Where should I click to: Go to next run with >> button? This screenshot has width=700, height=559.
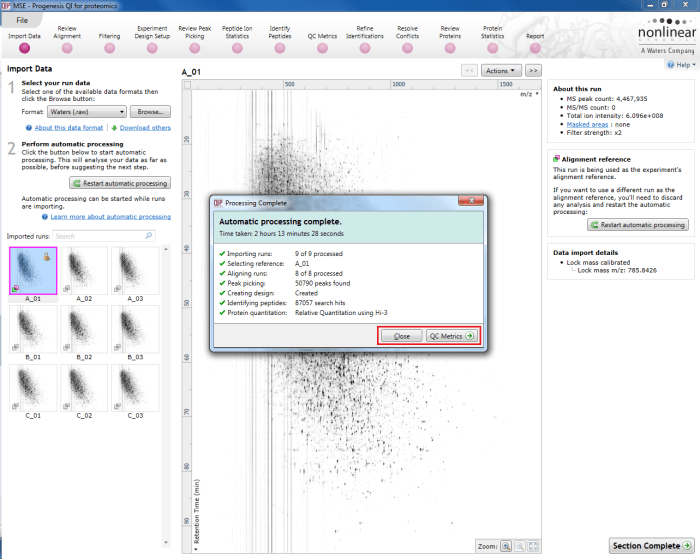pos(533,71)
